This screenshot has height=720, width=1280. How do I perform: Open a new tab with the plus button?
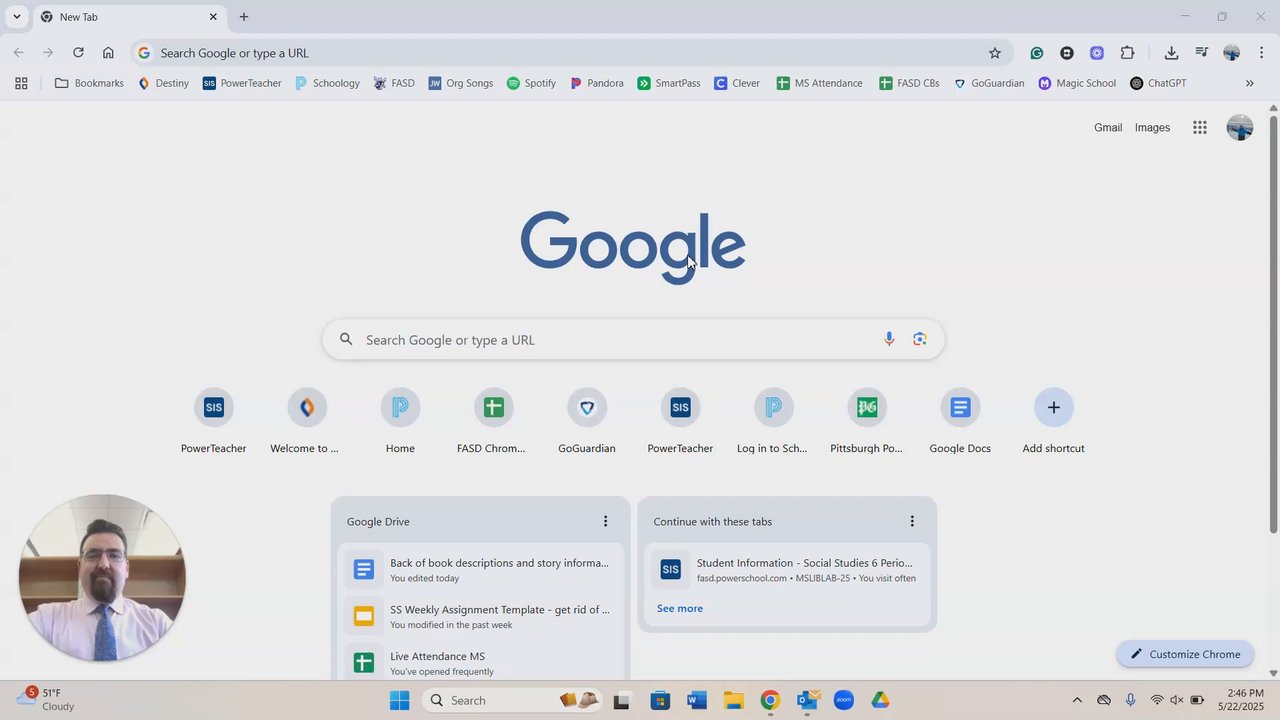244,17
